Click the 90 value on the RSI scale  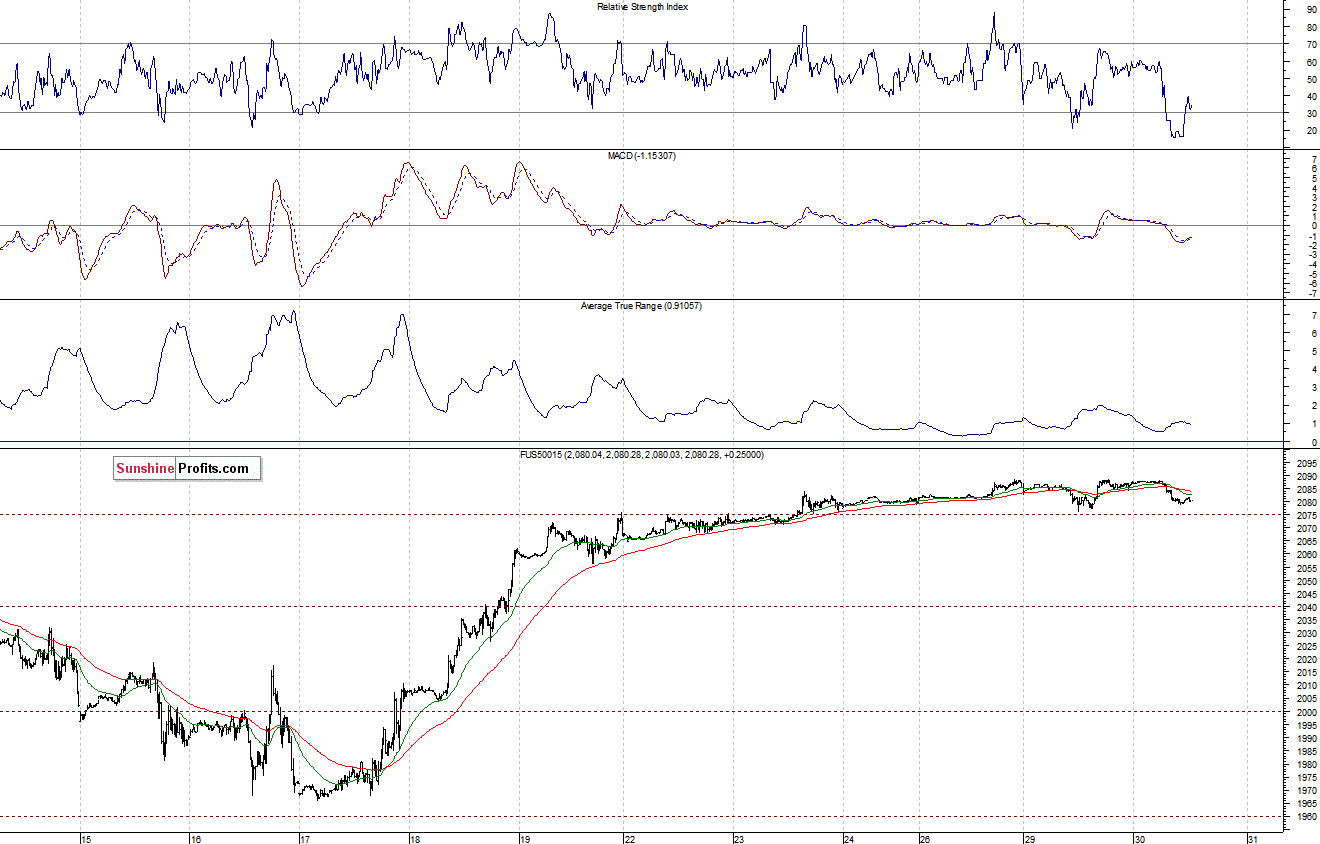[x=1312, y=9]
